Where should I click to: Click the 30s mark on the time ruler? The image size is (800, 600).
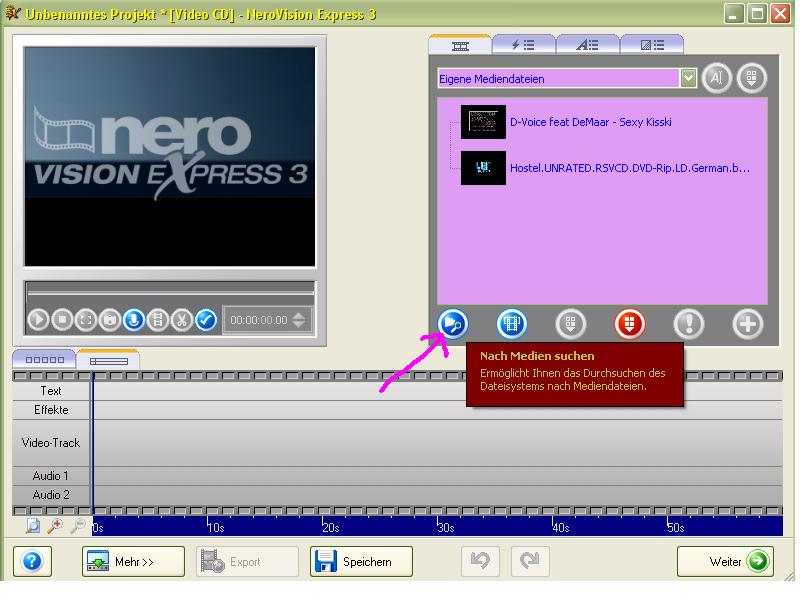(x=446, y=527)
